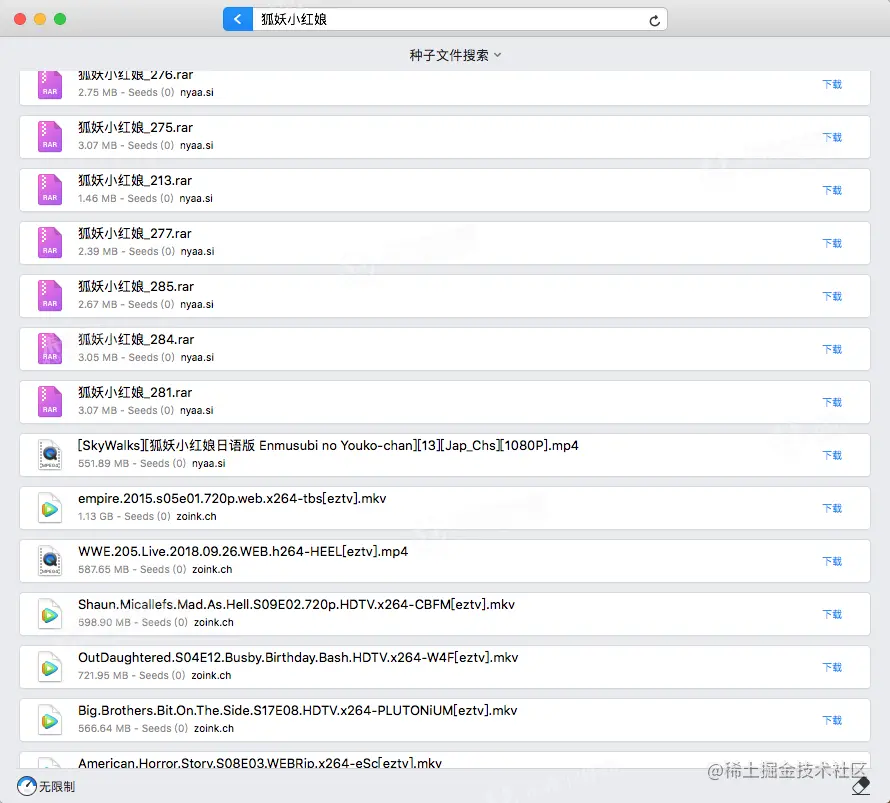Click the RAR icon for 狐妖小红娘_276.rar

50,85
